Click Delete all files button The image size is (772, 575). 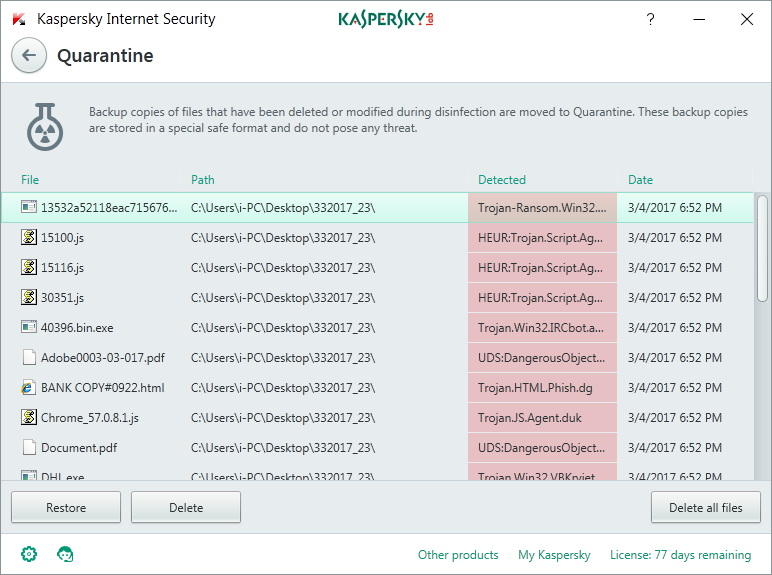tap(706, 507)
